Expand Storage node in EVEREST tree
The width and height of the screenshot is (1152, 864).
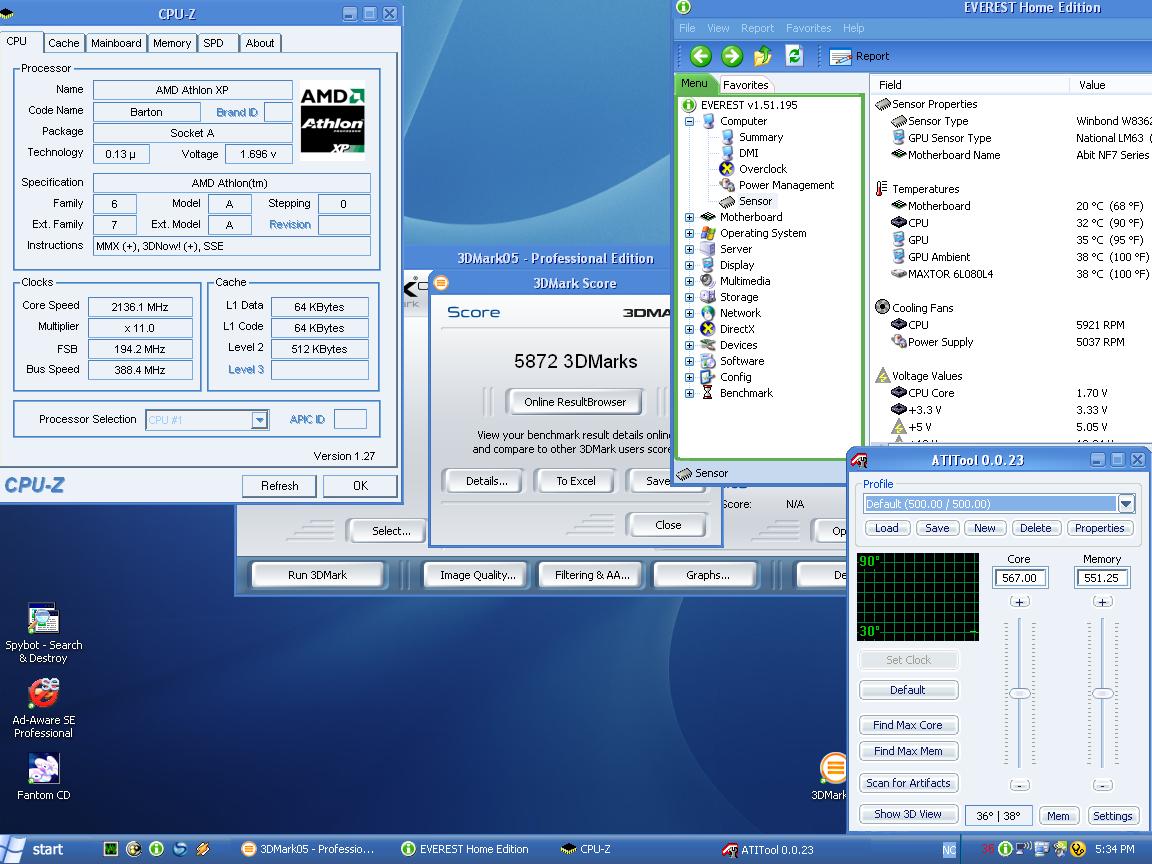click(x=689, y=298)
